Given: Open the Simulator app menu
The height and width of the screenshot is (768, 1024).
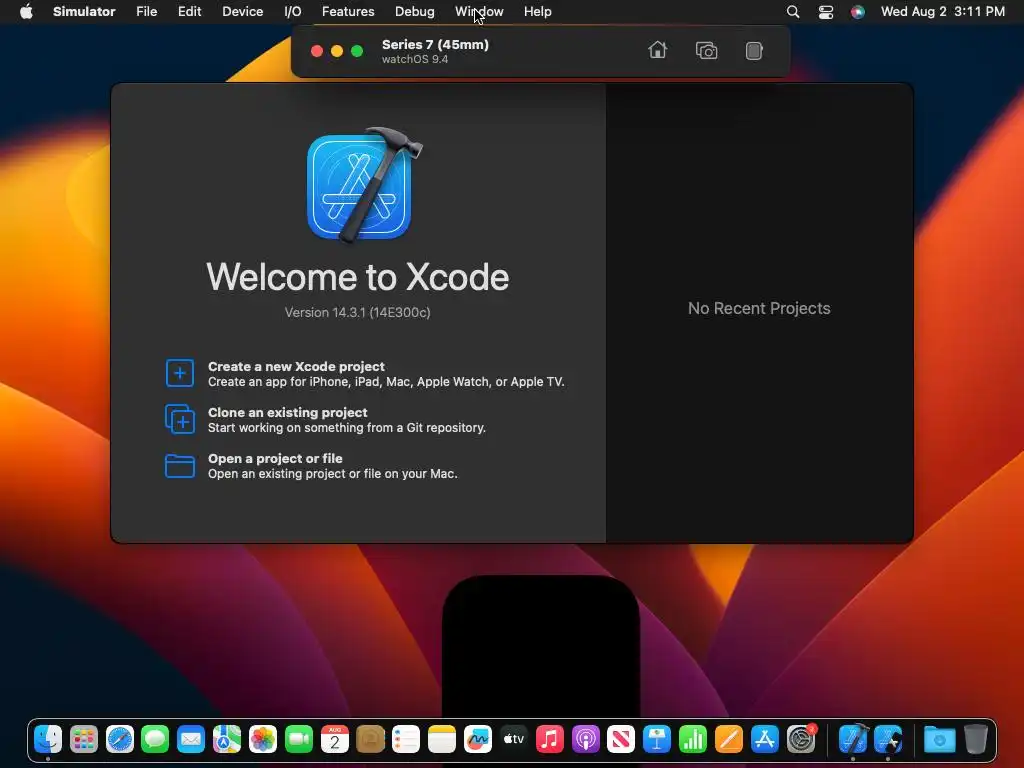Looking at the screenshot, I should click(84, 12).
